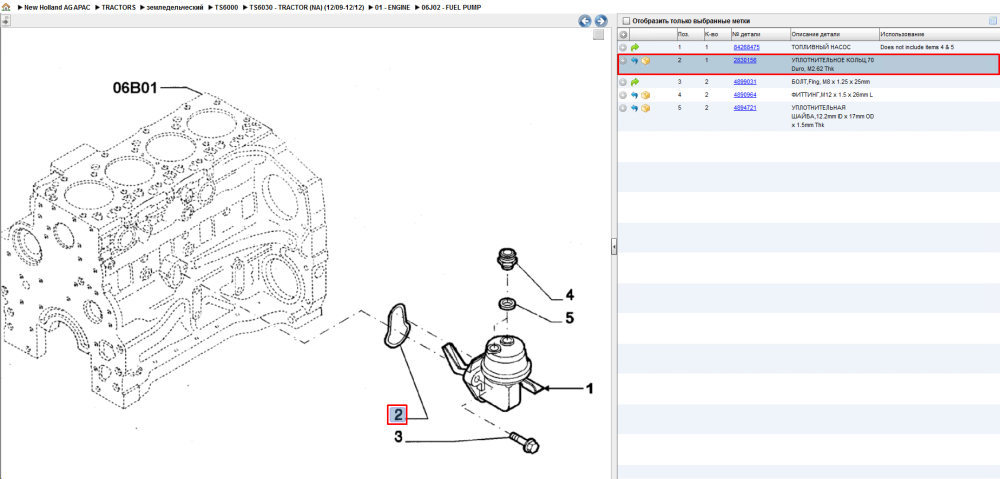Go to next diagram with right arrow
Screen dimensions: 1000x479
600,21
